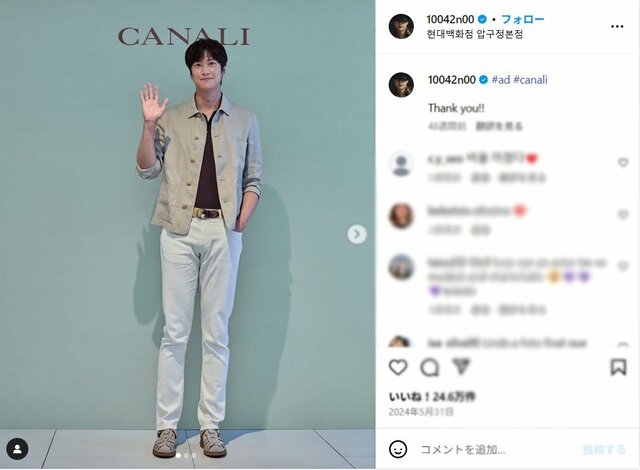Share the post via paper plane icon

461,366
